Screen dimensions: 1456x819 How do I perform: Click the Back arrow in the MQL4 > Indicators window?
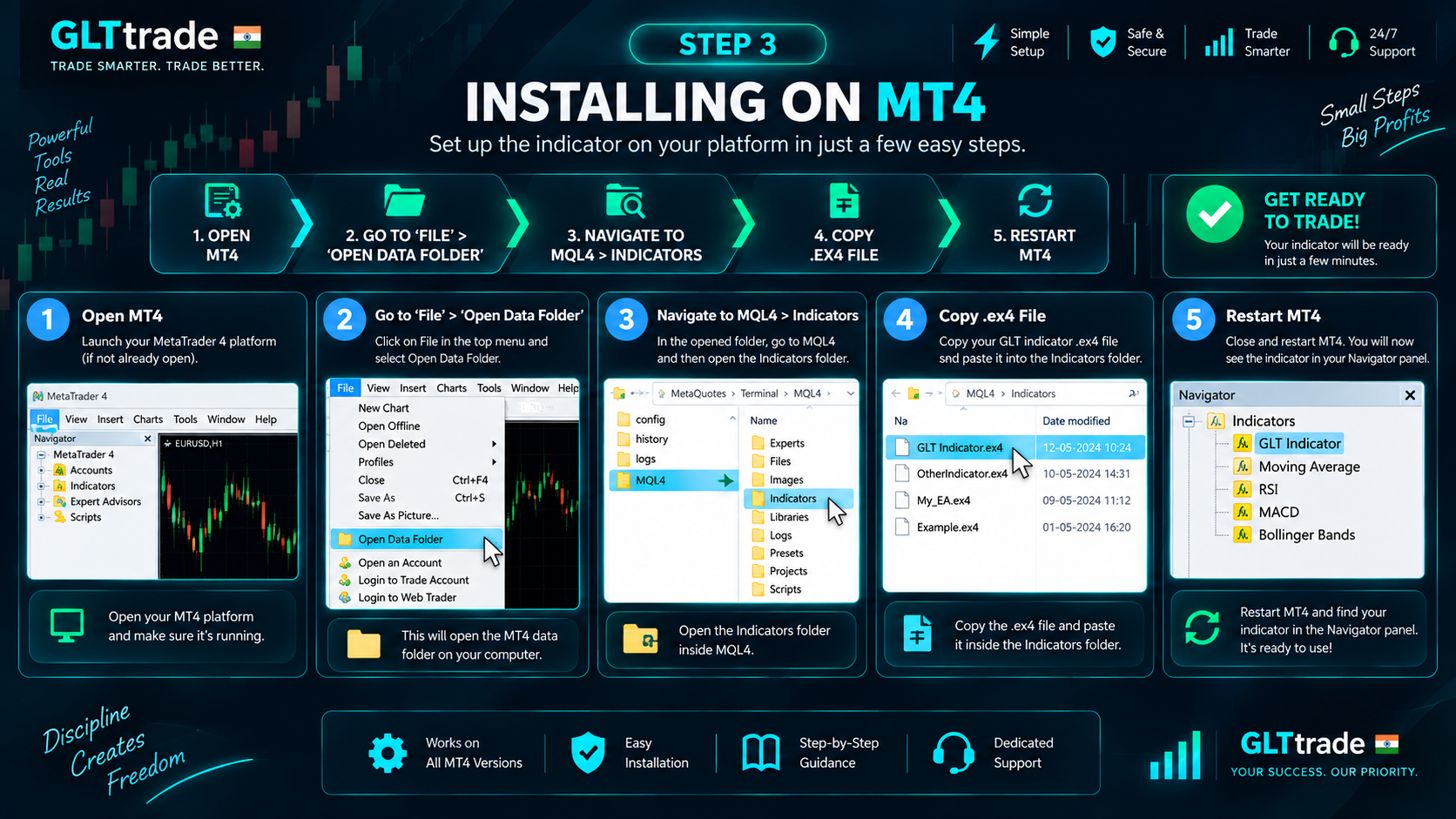(896, 393)
